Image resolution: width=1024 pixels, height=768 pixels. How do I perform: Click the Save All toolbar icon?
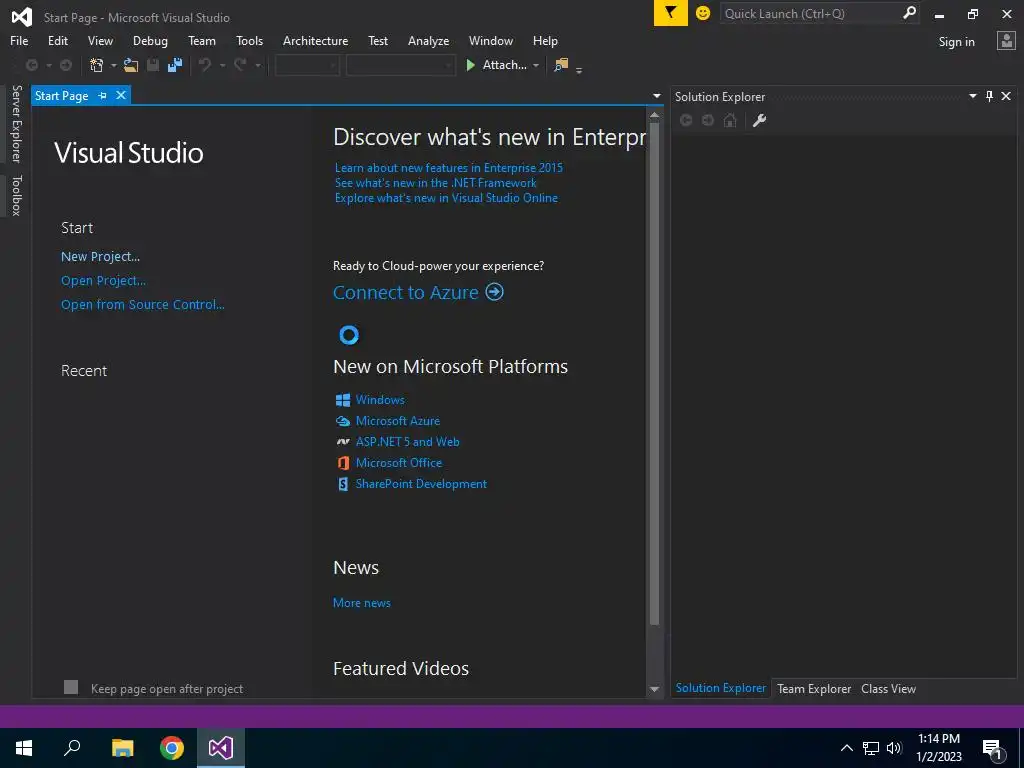pyautogui.click(x=175, y=65)
